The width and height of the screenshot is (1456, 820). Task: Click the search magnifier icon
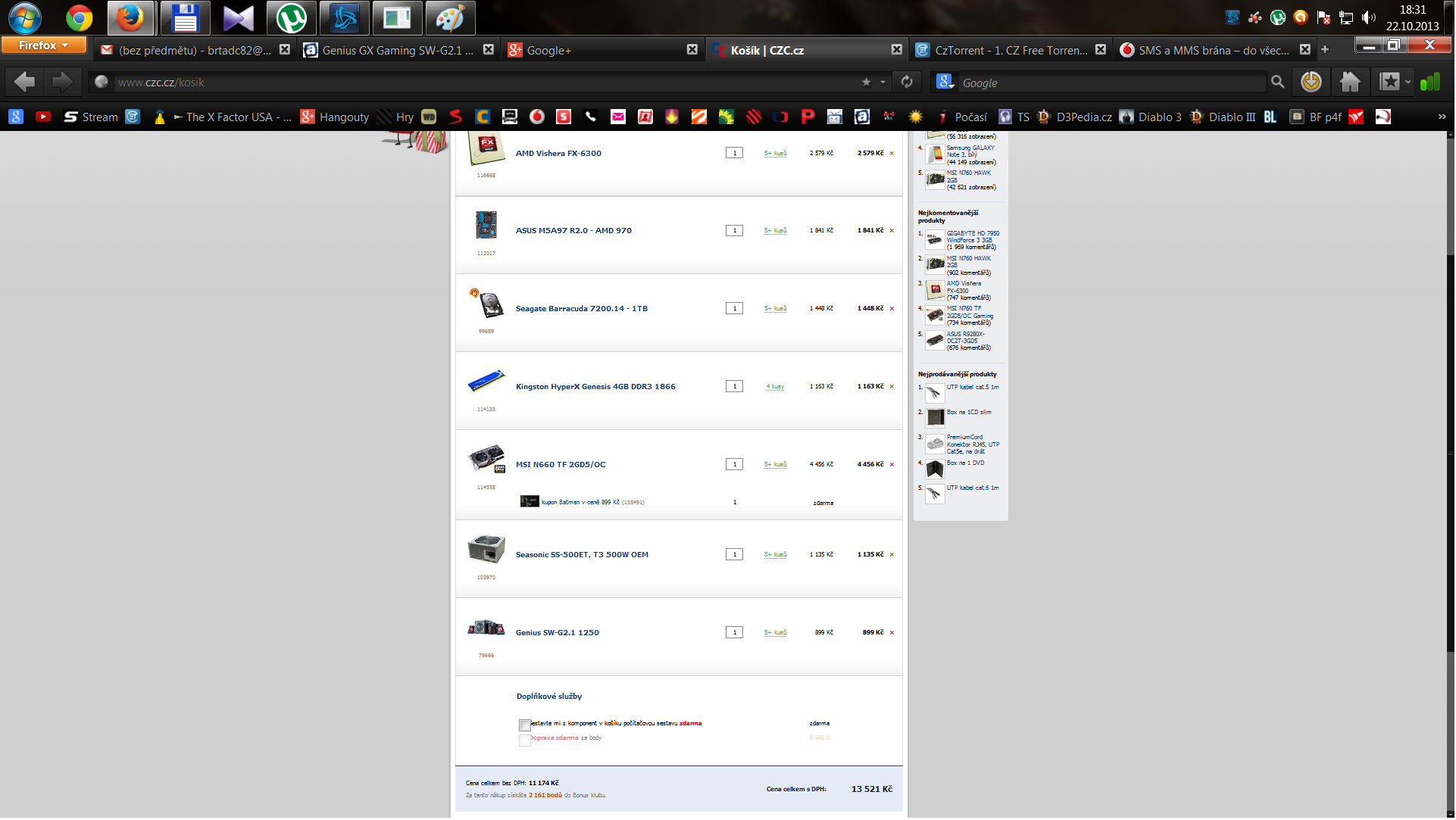click(1278, 82)
